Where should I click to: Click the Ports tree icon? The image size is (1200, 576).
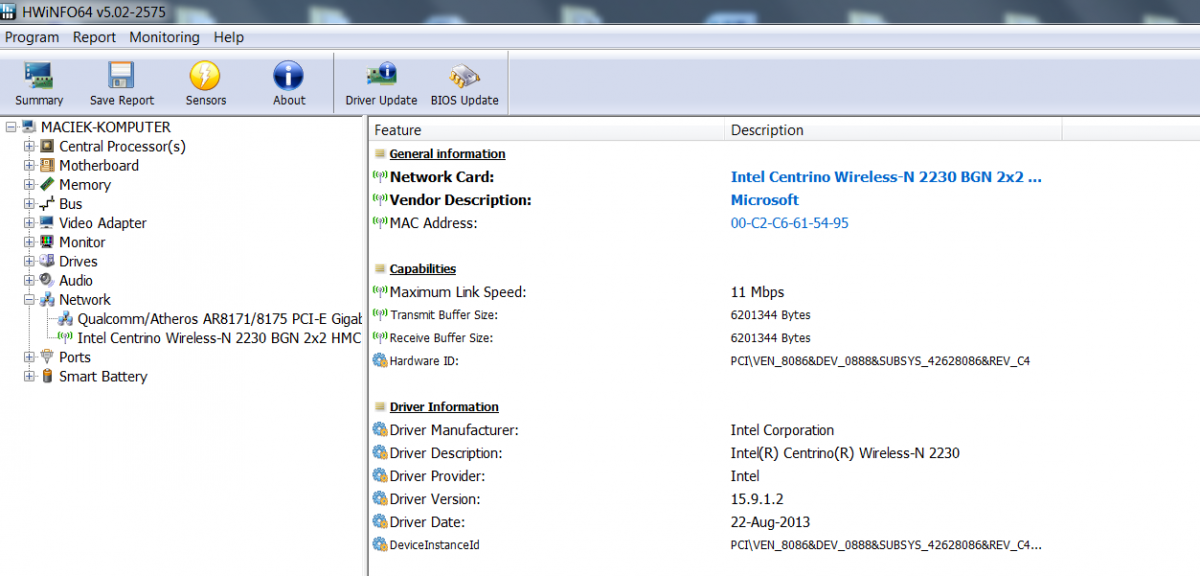[x=47, y=357]
